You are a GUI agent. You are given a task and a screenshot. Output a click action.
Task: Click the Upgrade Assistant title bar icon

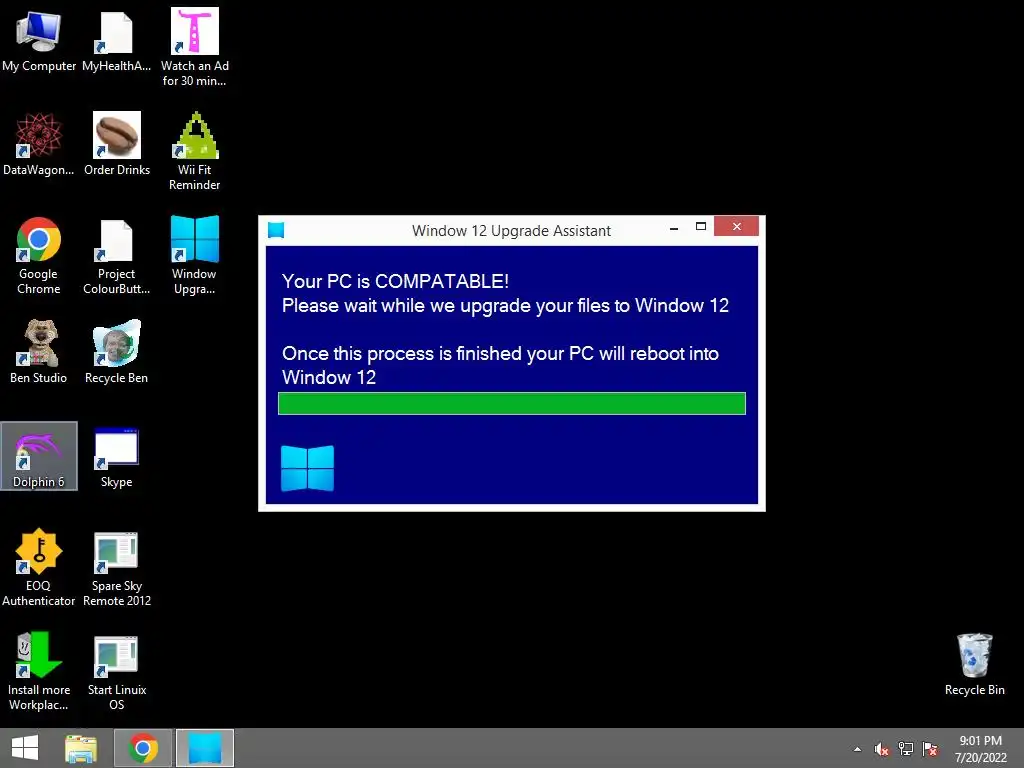276,230
